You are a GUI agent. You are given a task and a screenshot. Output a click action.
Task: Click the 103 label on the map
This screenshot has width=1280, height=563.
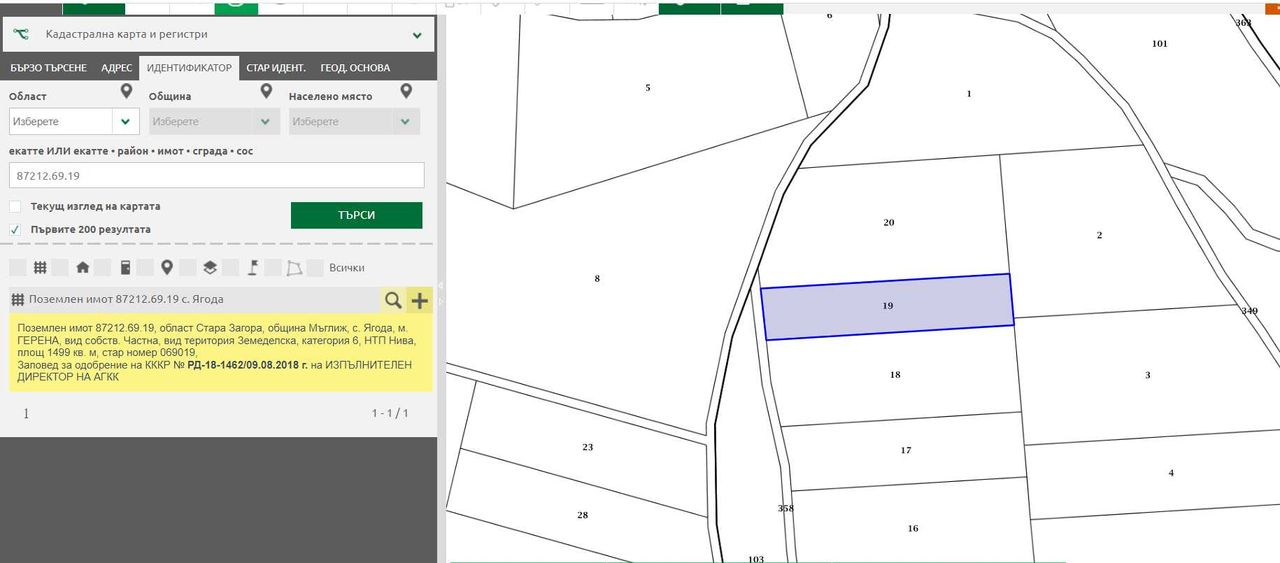pos(756,558)
